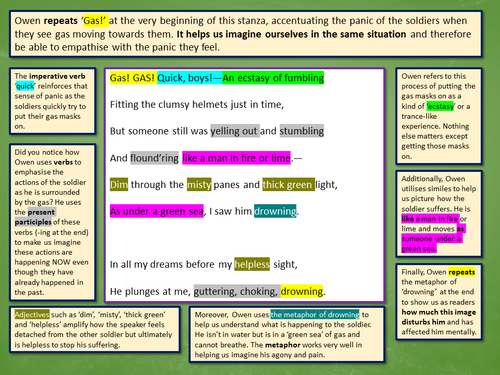Click the magenta 'As under a green sea' phrase

pyautogui.click(x=157, y=211)
